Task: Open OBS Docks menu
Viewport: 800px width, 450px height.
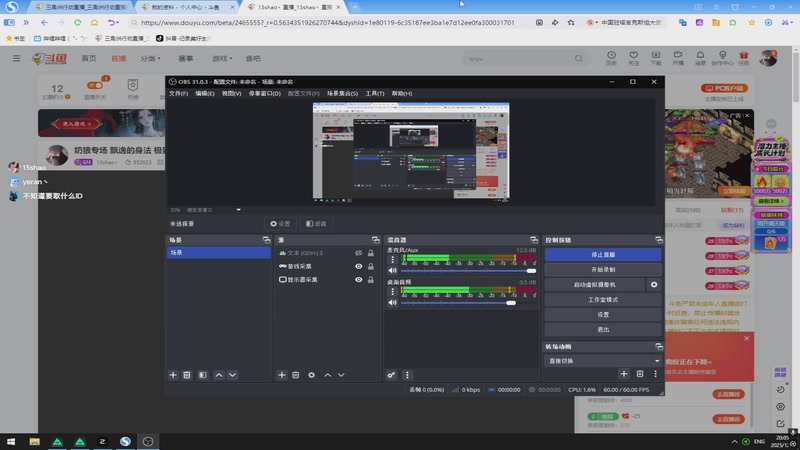Action: [264, 93]
